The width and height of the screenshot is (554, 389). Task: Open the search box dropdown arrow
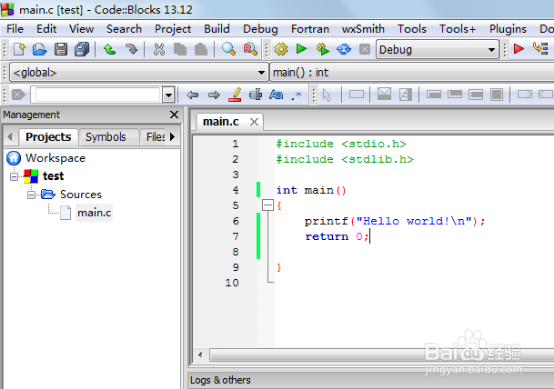[x=169, y=95]
